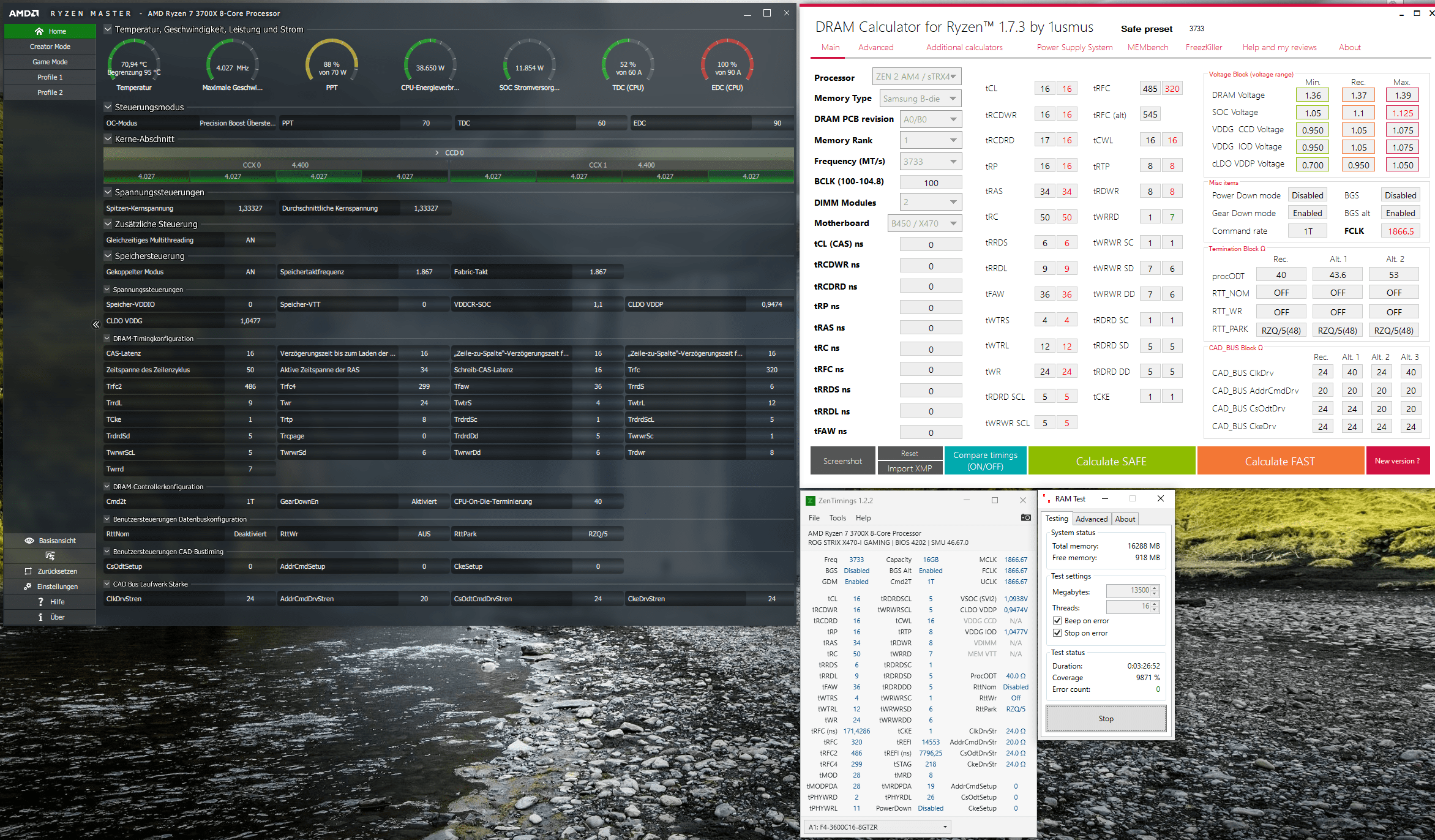Image resolution: width=1435 pixels, height=840 pixels.
Task: Click the Home icon in Ryzen Master sidebar
Action: point(39,31)
